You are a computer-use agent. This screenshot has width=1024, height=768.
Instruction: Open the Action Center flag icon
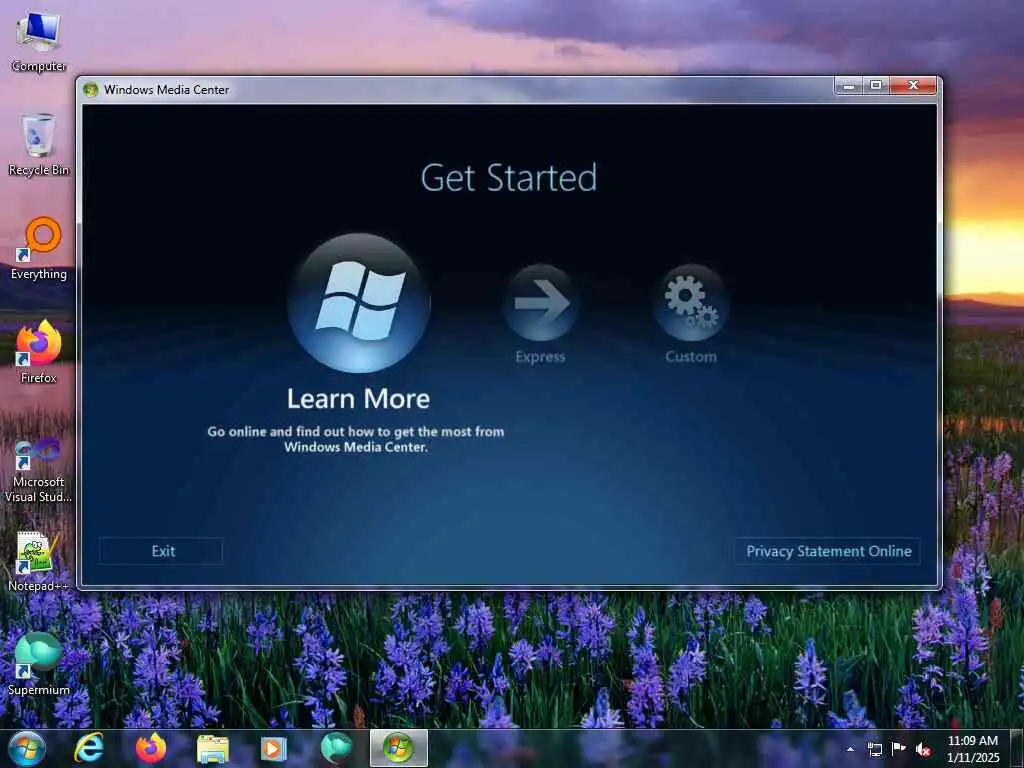pos(899,748)
